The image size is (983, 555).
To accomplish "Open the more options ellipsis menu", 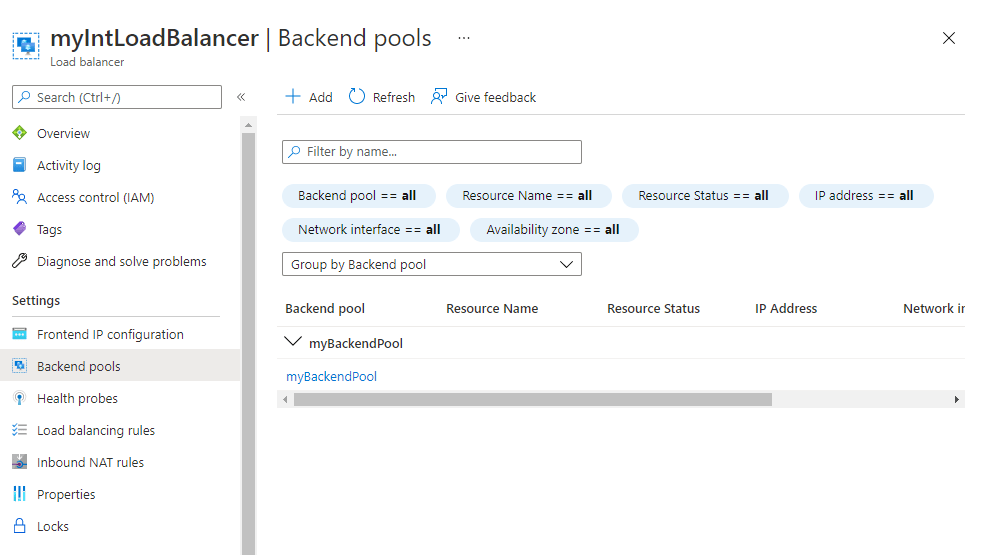I will (464, 38).
